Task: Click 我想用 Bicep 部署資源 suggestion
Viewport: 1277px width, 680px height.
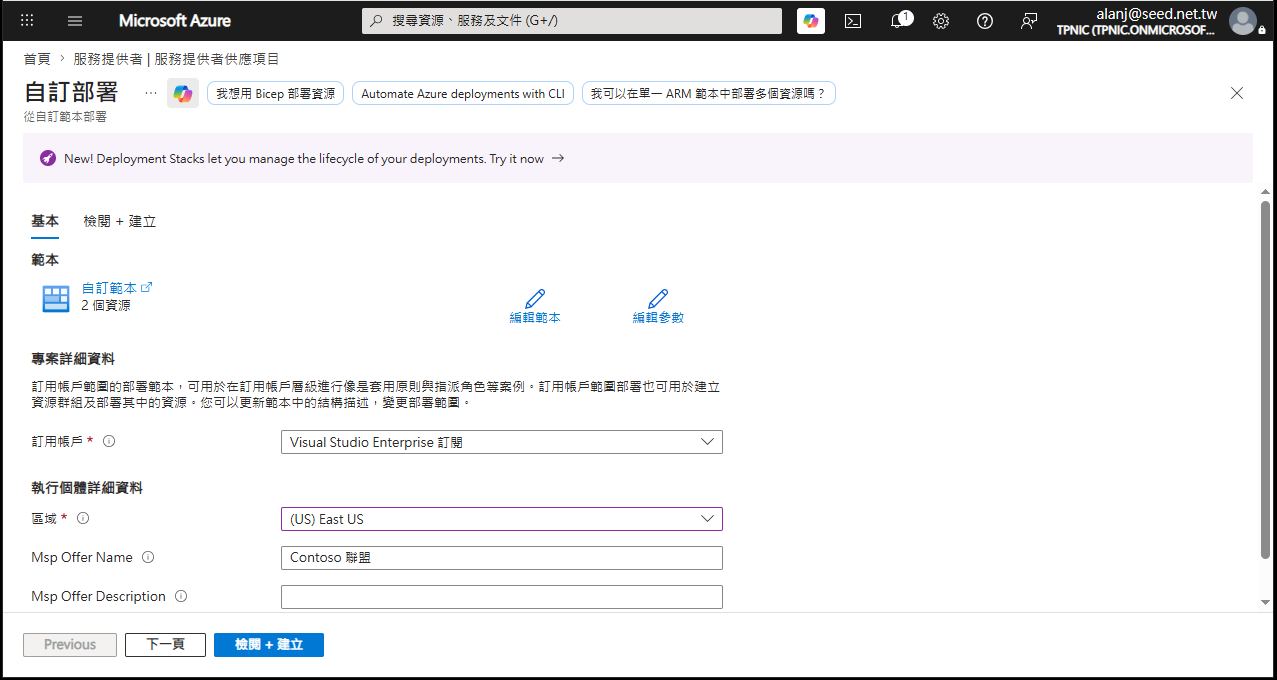Action: coord(276,93)
